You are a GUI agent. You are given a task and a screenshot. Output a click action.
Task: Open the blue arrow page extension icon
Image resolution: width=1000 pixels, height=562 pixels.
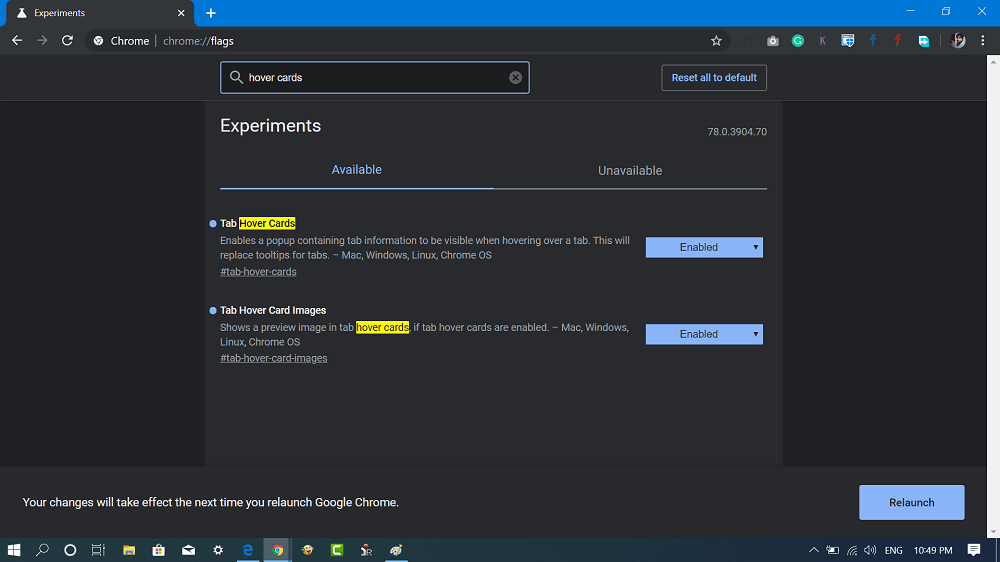click(923, 41)
